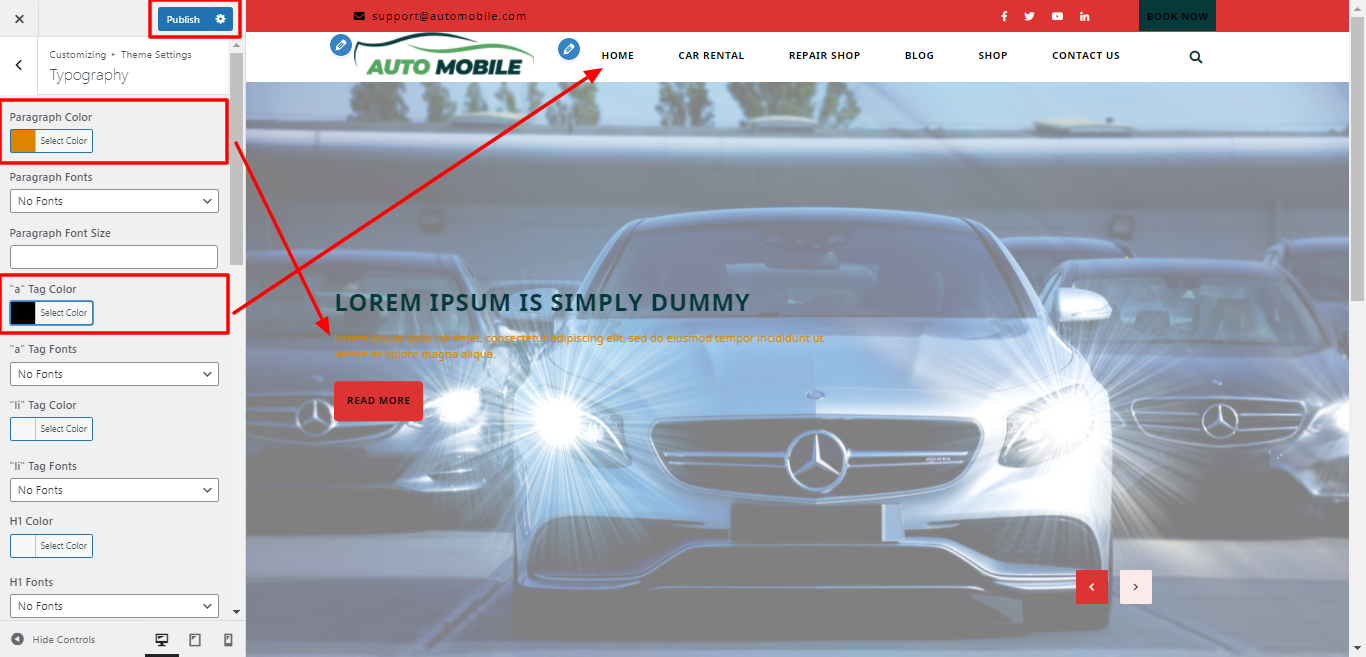Switch to mobile preview mode
Image resolution: width=1366 pixels, height=657 pixels.
(x=228, y=640)
